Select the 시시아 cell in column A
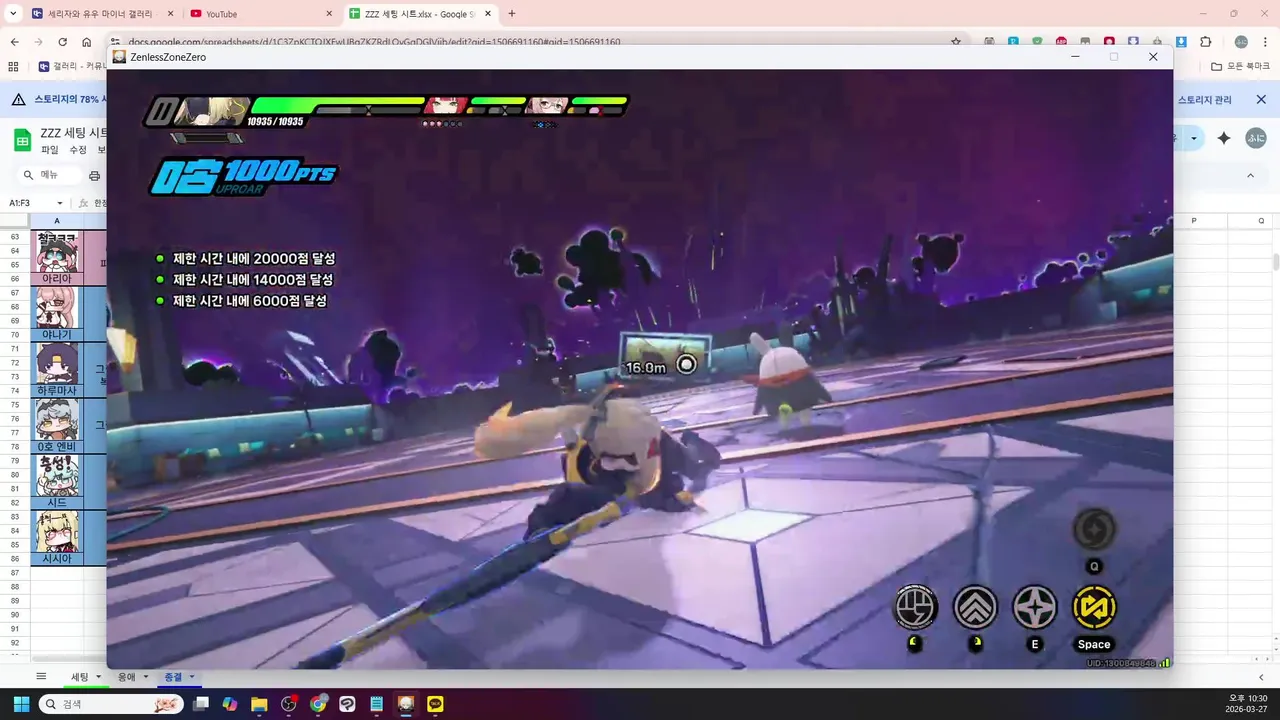 [56, 559]
